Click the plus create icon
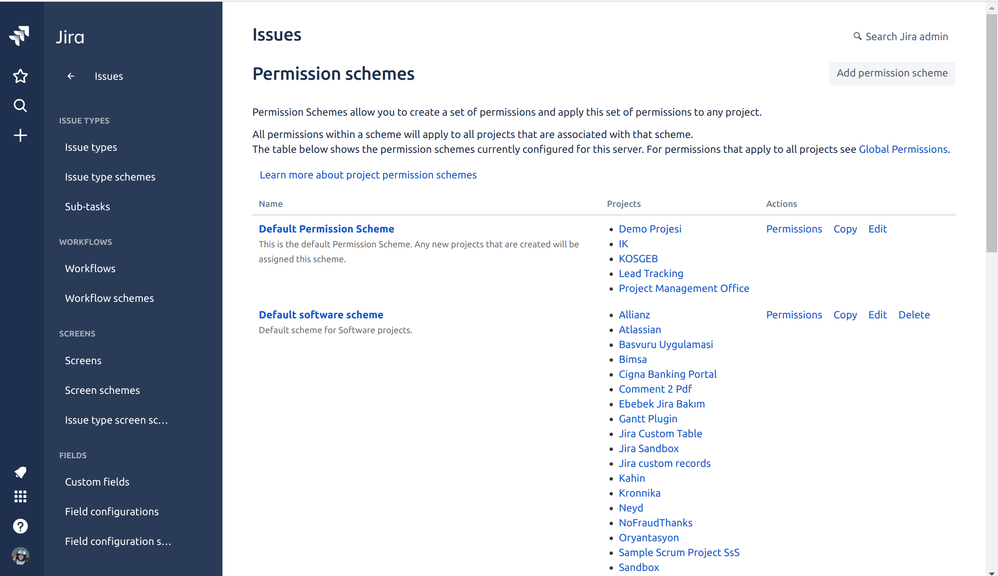The width and height of the screenshot is (998, 576). 20,136
